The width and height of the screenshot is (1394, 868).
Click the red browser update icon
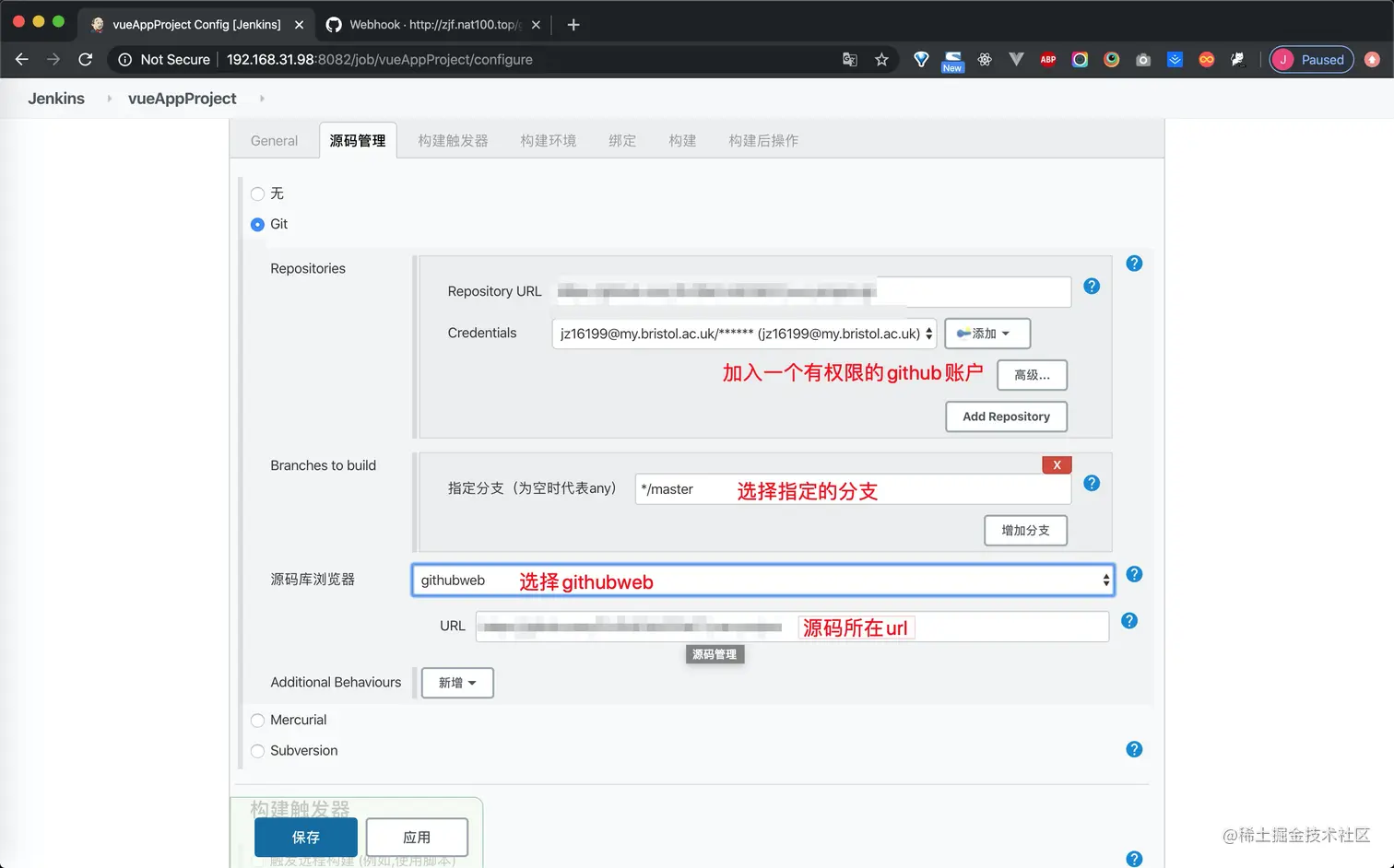1372,60
